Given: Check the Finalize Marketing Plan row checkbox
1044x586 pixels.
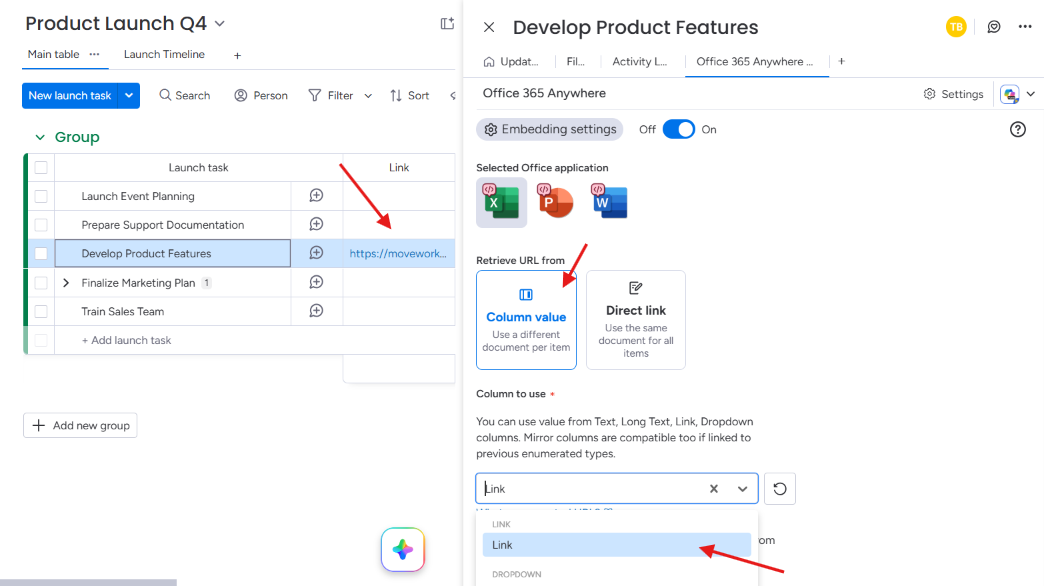Looking at the screenshot, I should point(41,282).
